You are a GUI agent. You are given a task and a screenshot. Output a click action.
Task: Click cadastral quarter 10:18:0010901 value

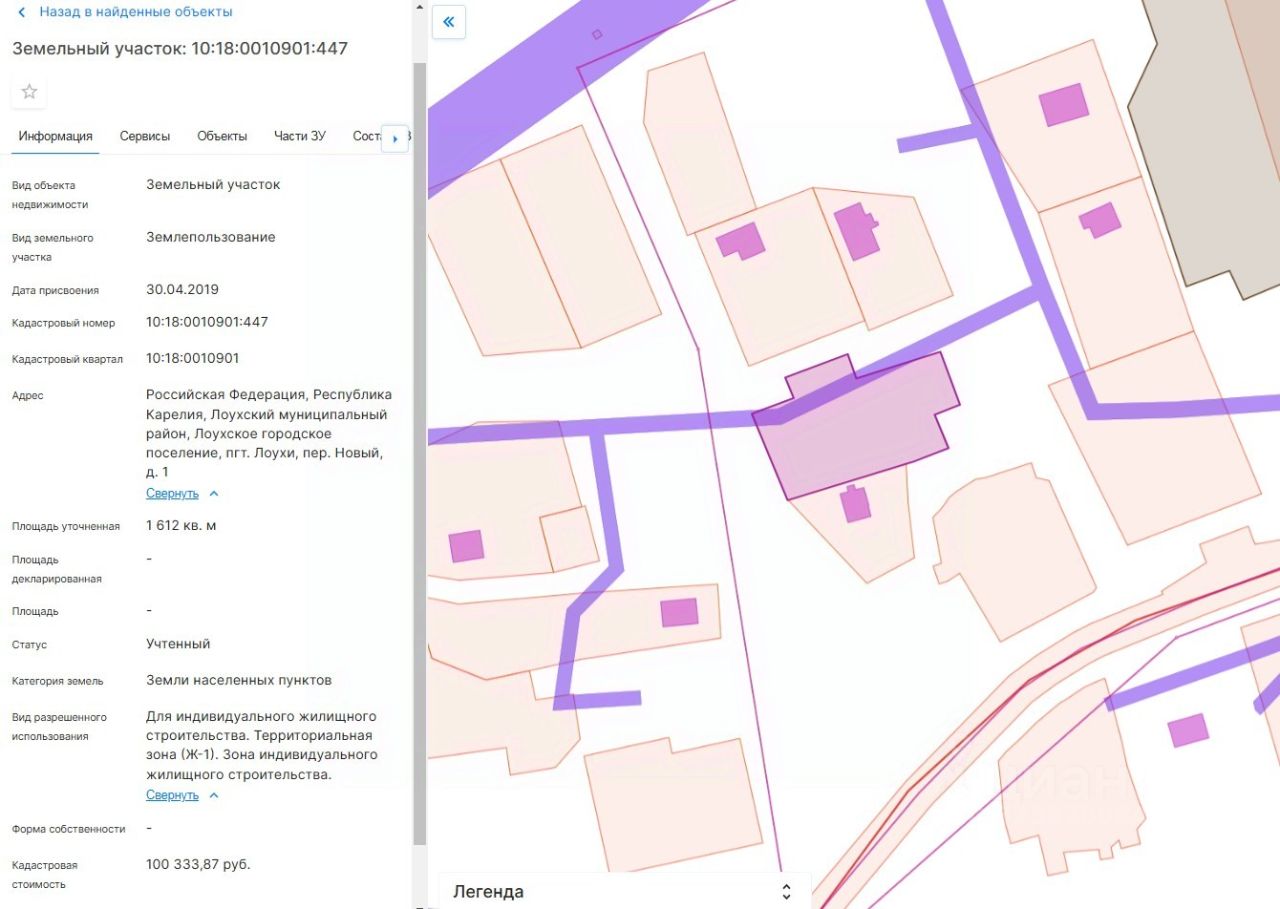pos(193,359)
